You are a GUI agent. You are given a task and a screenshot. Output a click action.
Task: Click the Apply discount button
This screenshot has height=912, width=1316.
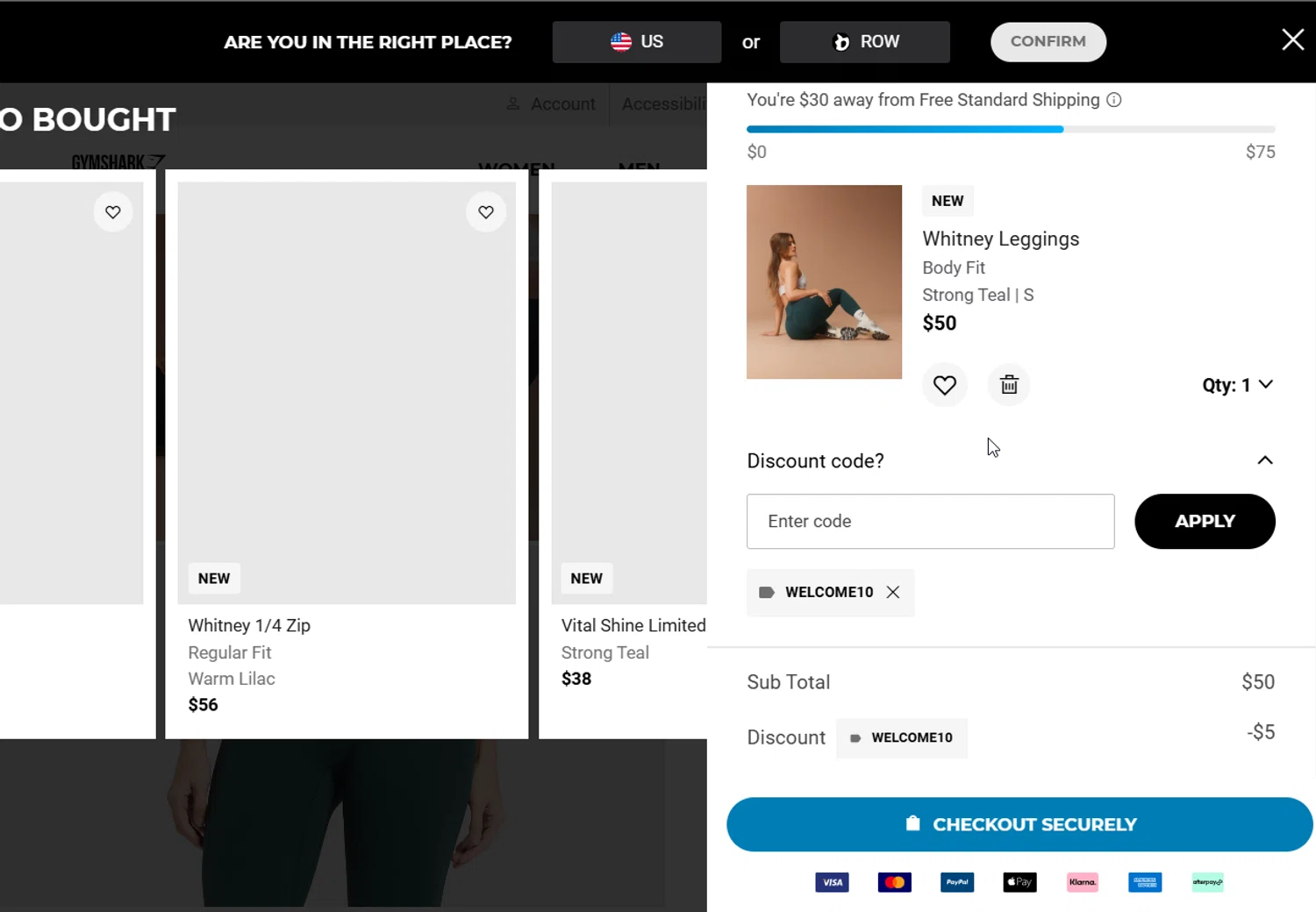pyautogui.click(x=1204, y=522)
